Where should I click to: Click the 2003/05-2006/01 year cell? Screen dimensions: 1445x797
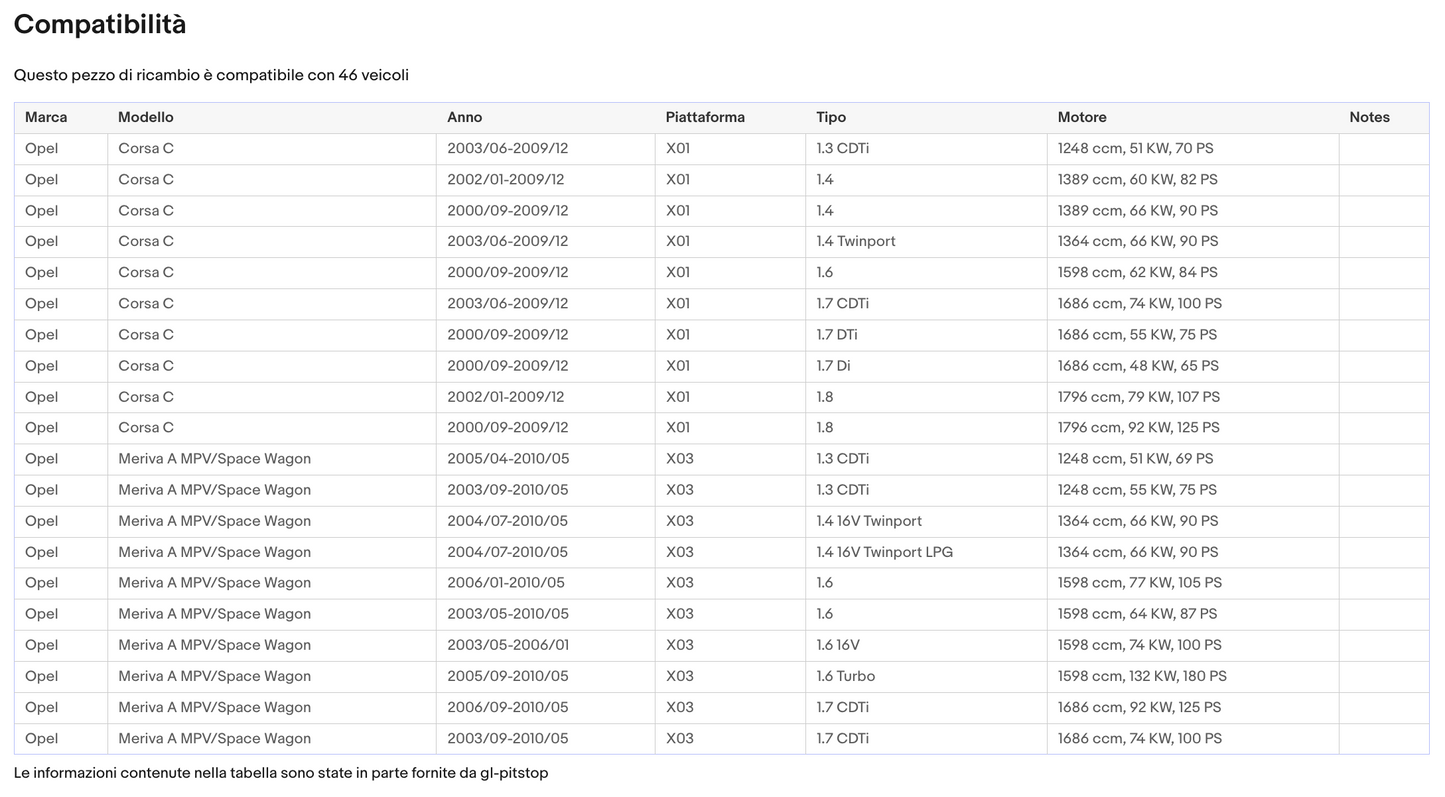coord(507,645)
